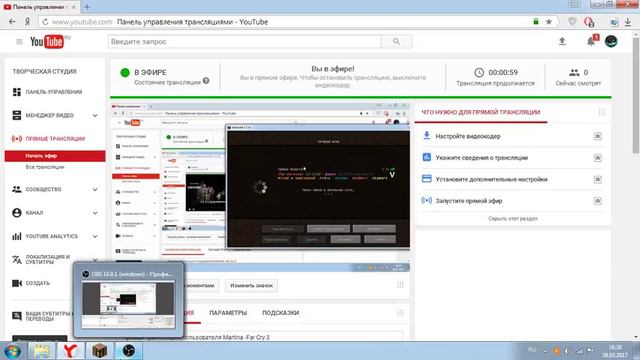
Task: Expand the 'Канал' sidebar section
Action: coord(95,213)
